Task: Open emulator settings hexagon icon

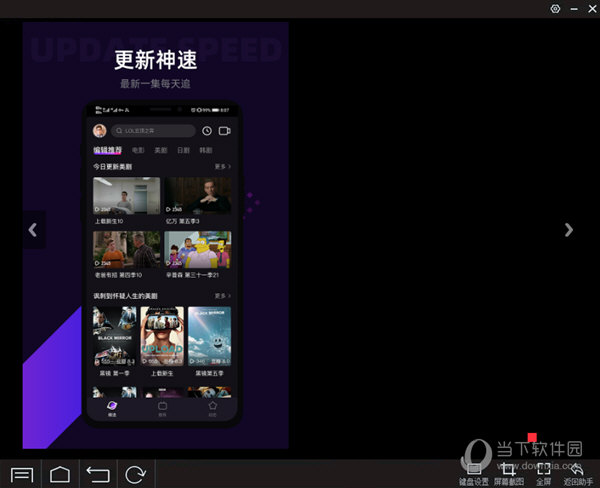Action: point(555,8)
